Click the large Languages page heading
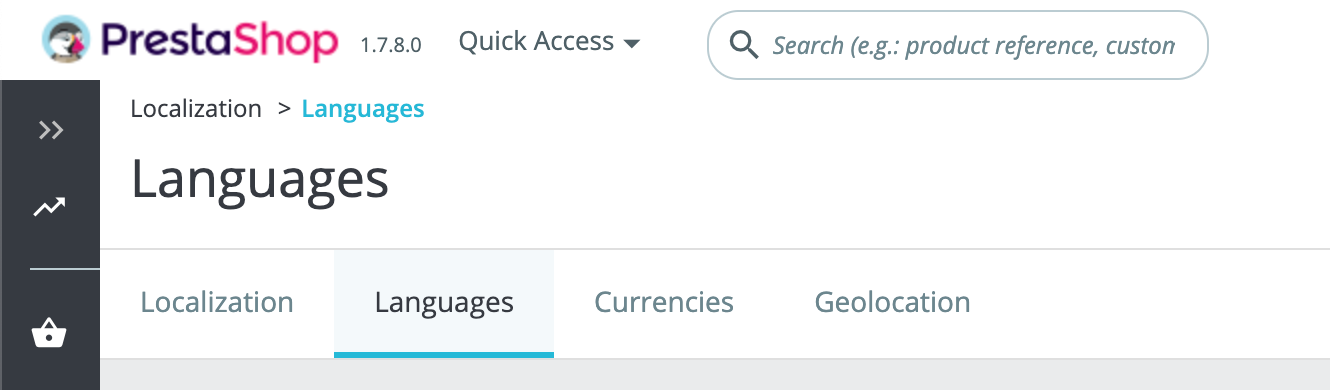This screenshot has height=390, width=1330. tap(260, 180)
